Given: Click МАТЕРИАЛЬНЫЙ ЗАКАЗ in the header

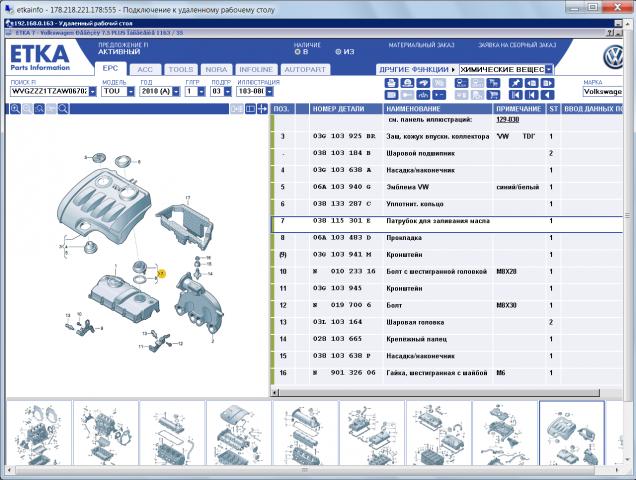Looking at the screenshot, I should point(421,45).
